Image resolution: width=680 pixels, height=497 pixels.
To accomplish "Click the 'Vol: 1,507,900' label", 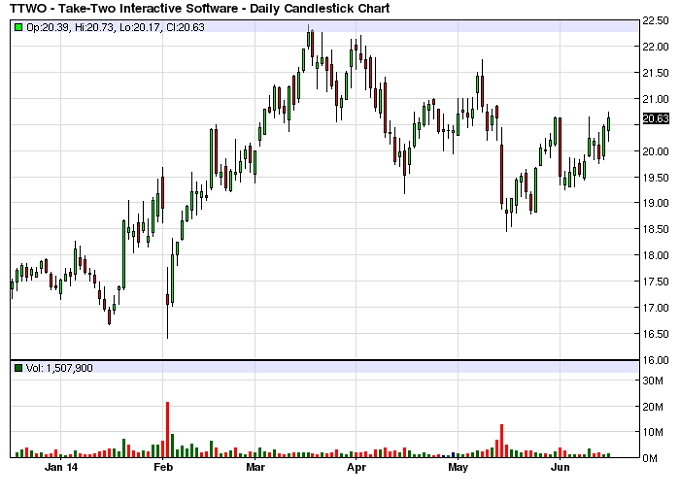I will 59,368.
